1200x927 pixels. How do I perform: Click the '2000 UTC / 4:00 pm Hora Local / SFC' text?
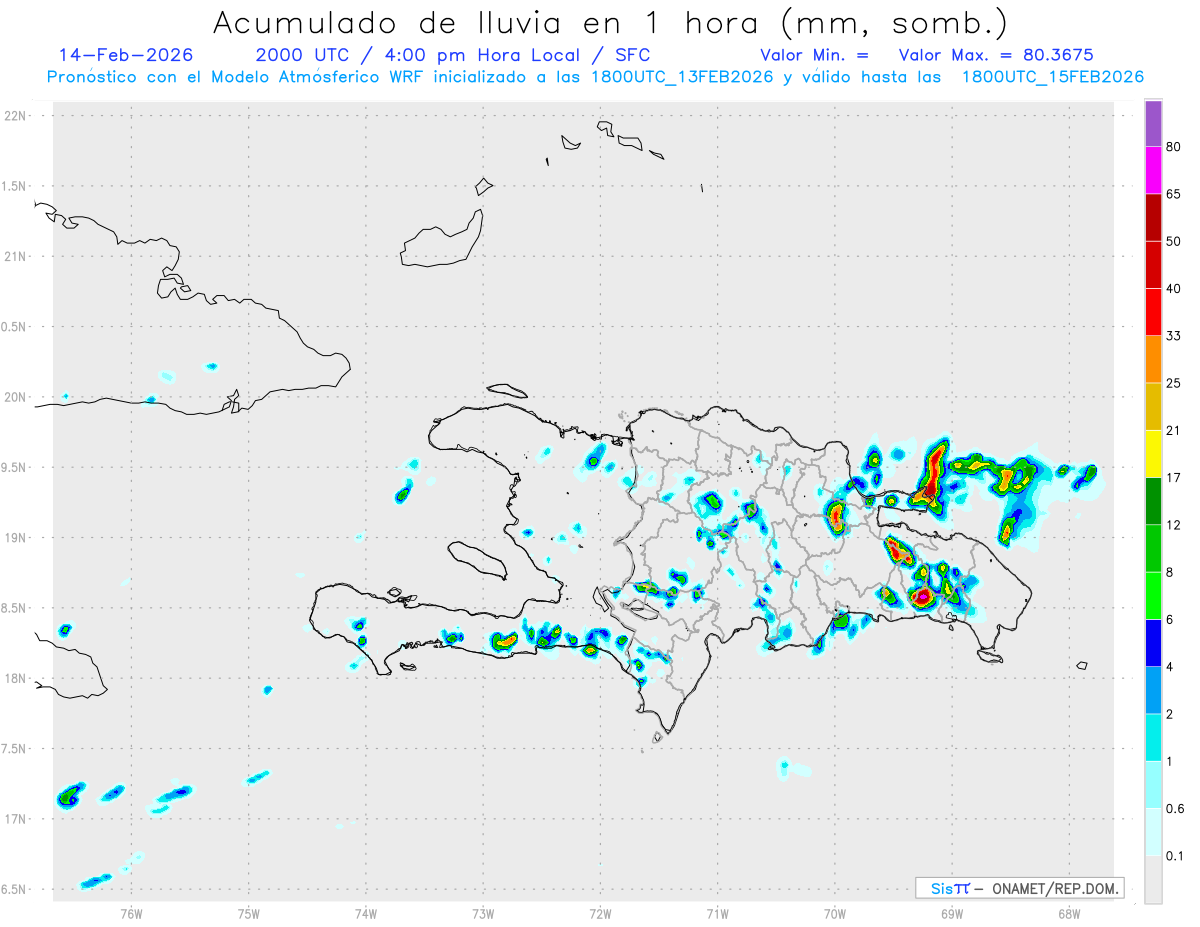click(x=453, y=55)
